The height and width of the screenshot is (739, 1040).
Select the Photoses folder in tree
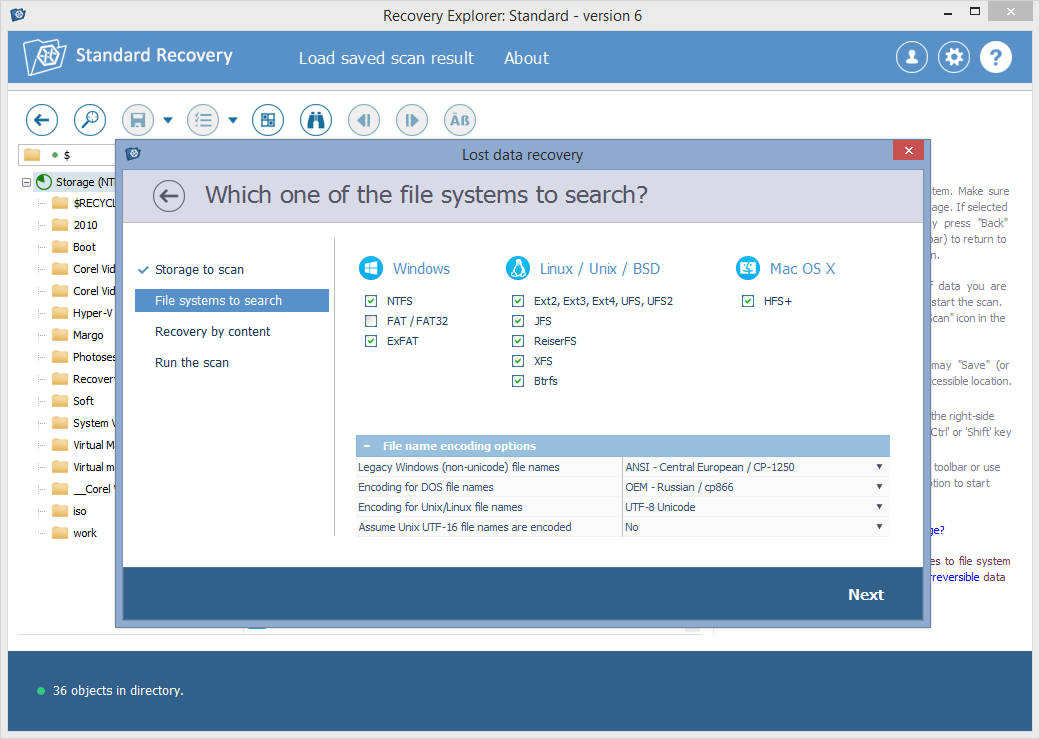click(x=84, y=357)
